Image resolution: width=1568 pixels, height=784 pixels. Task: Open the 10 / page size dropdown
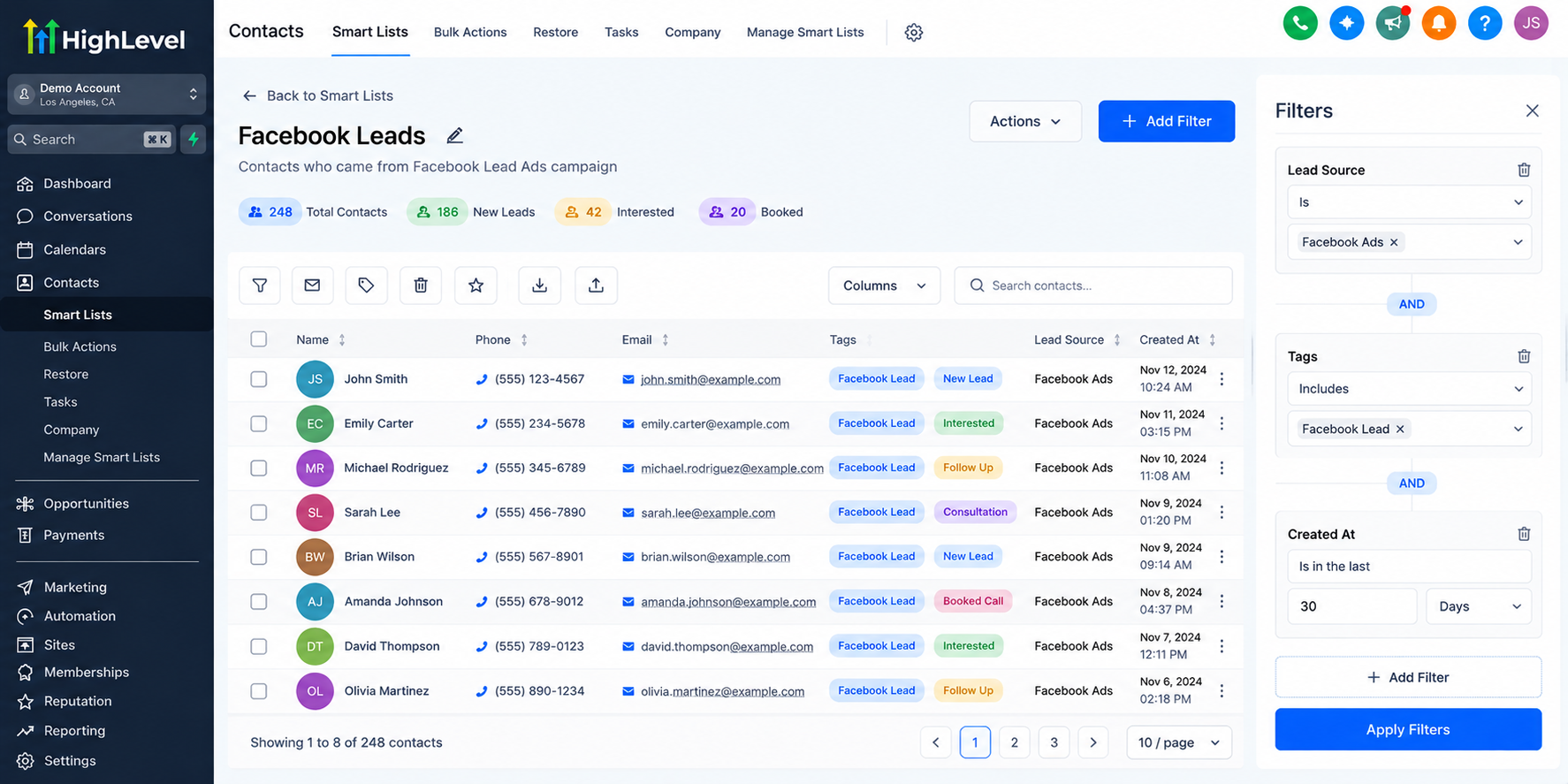tap(1179, 742)
